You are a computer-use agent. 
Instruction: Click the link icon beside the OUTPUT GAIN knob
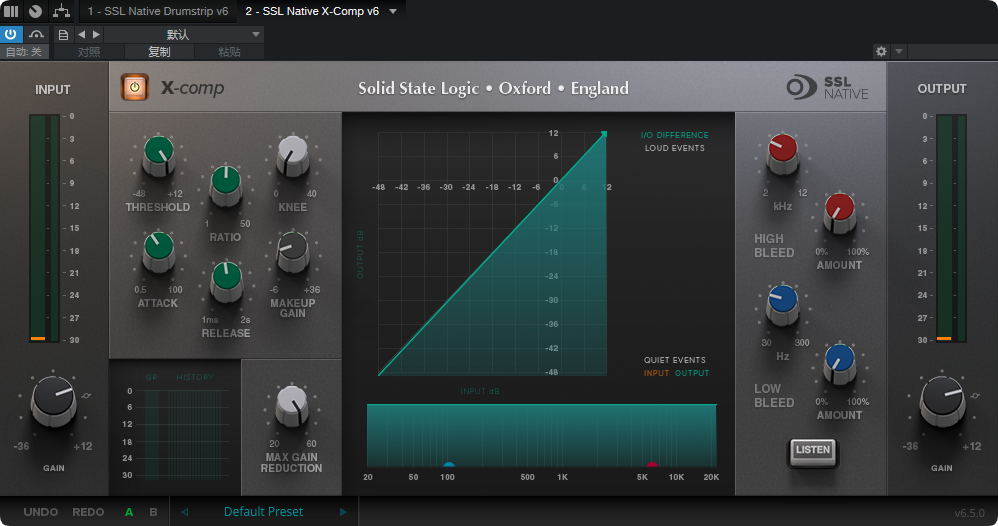coord(975,395)
